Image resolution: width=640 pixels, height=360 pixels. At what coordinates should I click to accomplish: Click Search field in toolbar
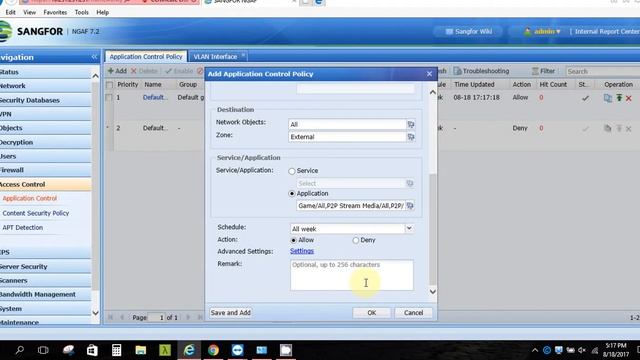click(x=602, y=71)
